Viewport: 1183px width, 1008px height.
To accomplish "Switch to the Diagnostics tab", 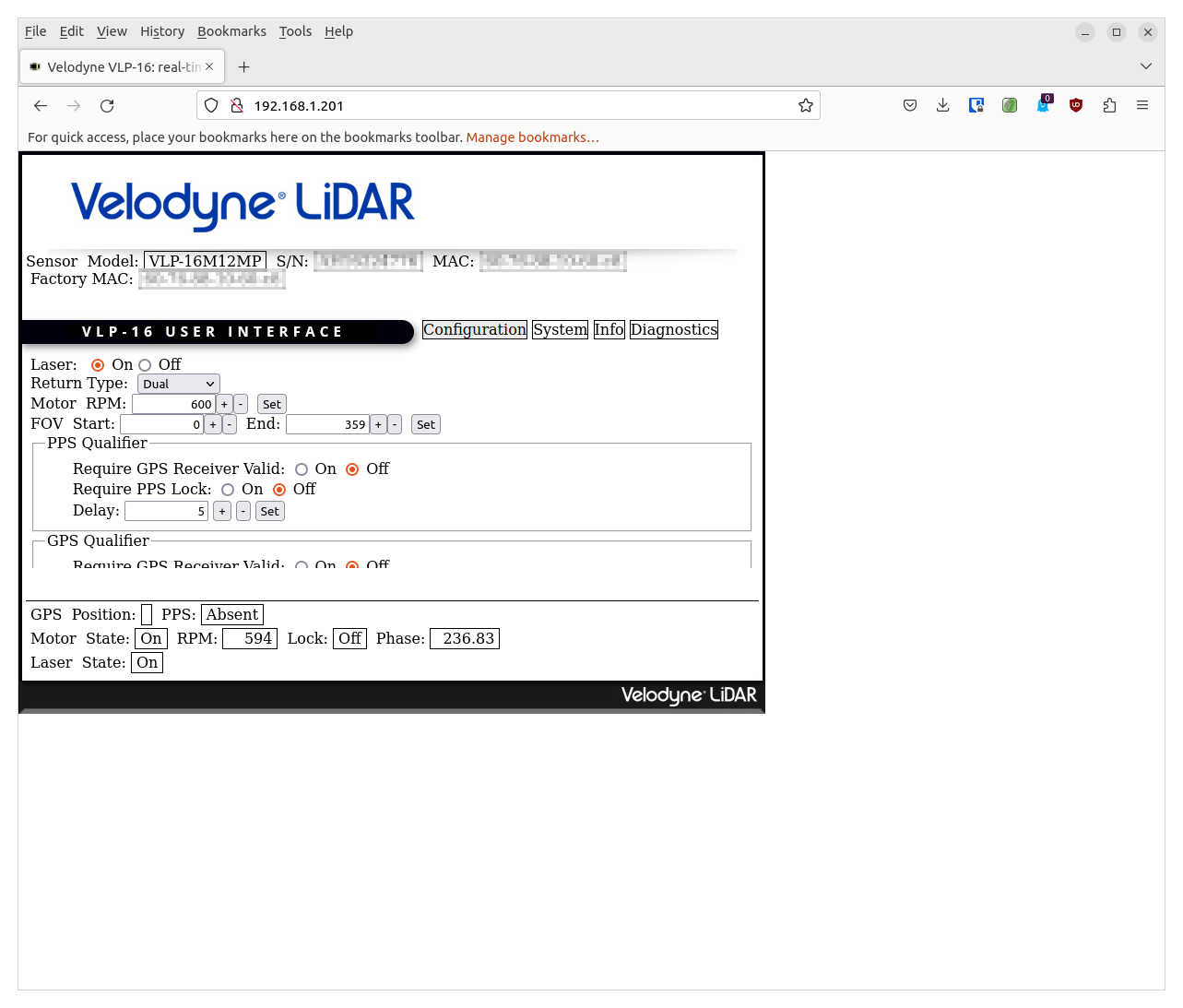I will pos(674,330).
